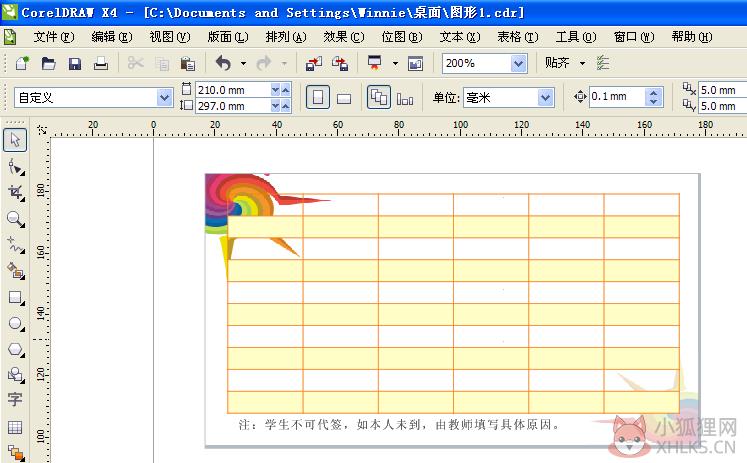Select the Freehand drawing tool
The height and width of the screenshot is (463, 747).
(15, 245)
